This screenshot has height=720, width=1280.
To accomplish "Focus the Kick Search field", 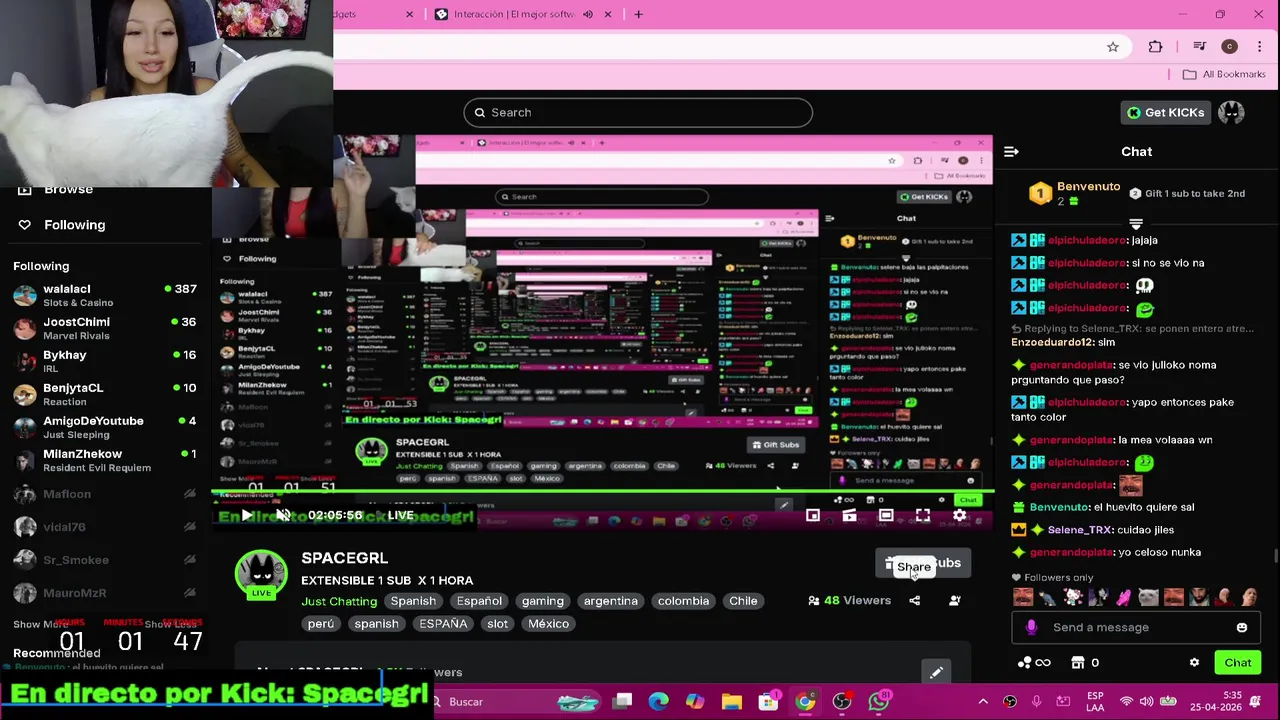I will tap(638, 112).
